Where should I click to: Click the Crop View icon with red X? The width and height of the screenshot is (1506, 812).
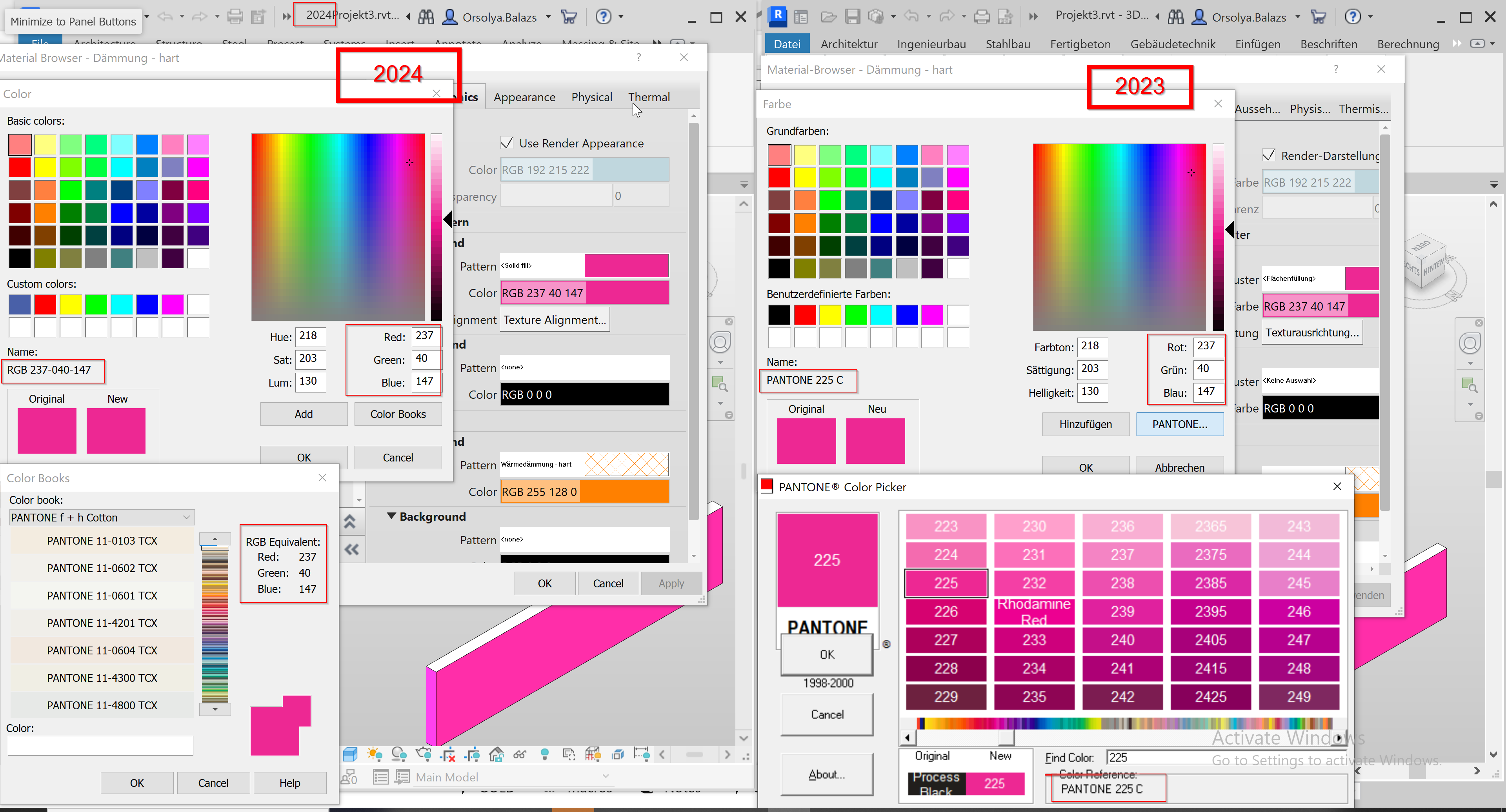pyautogui.click(x=448, y=754)
